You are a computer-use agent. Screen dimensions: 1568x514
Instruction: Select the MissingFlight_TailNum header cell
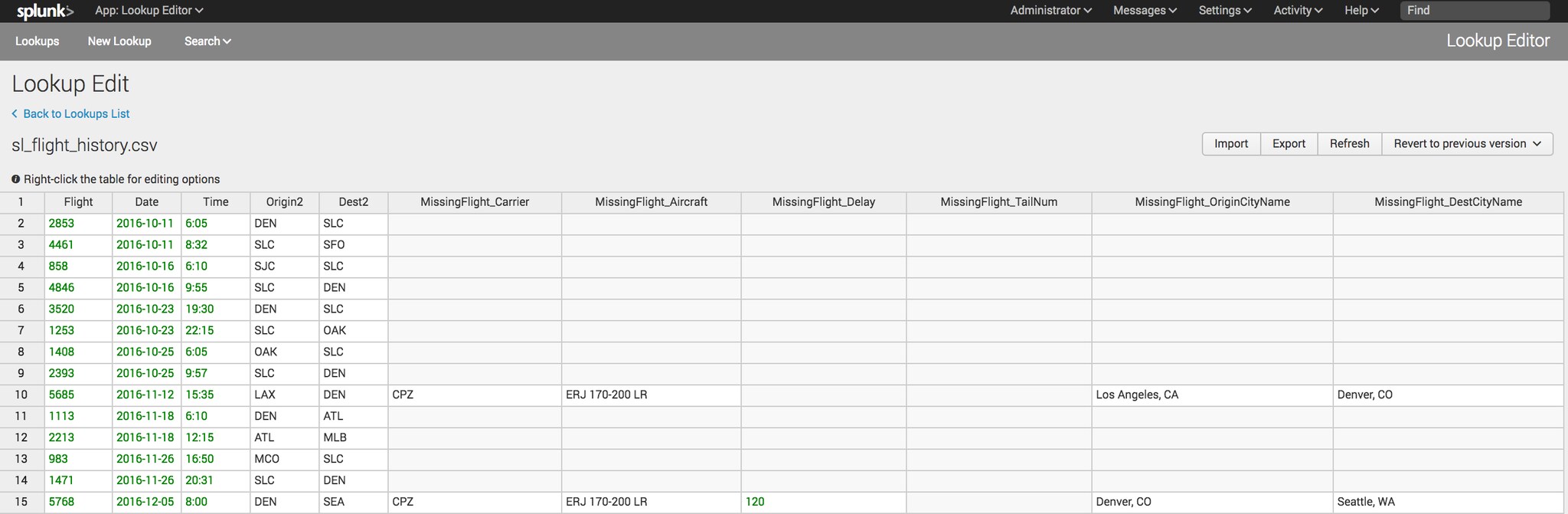pyautogui.click(x=999, y=202)
